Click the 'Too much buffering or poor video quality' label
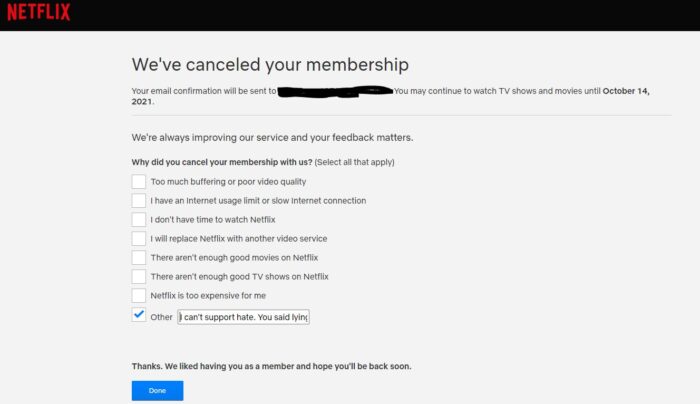Screen dimensions: 700x404 pyautogui.click(x=228, y=182)
